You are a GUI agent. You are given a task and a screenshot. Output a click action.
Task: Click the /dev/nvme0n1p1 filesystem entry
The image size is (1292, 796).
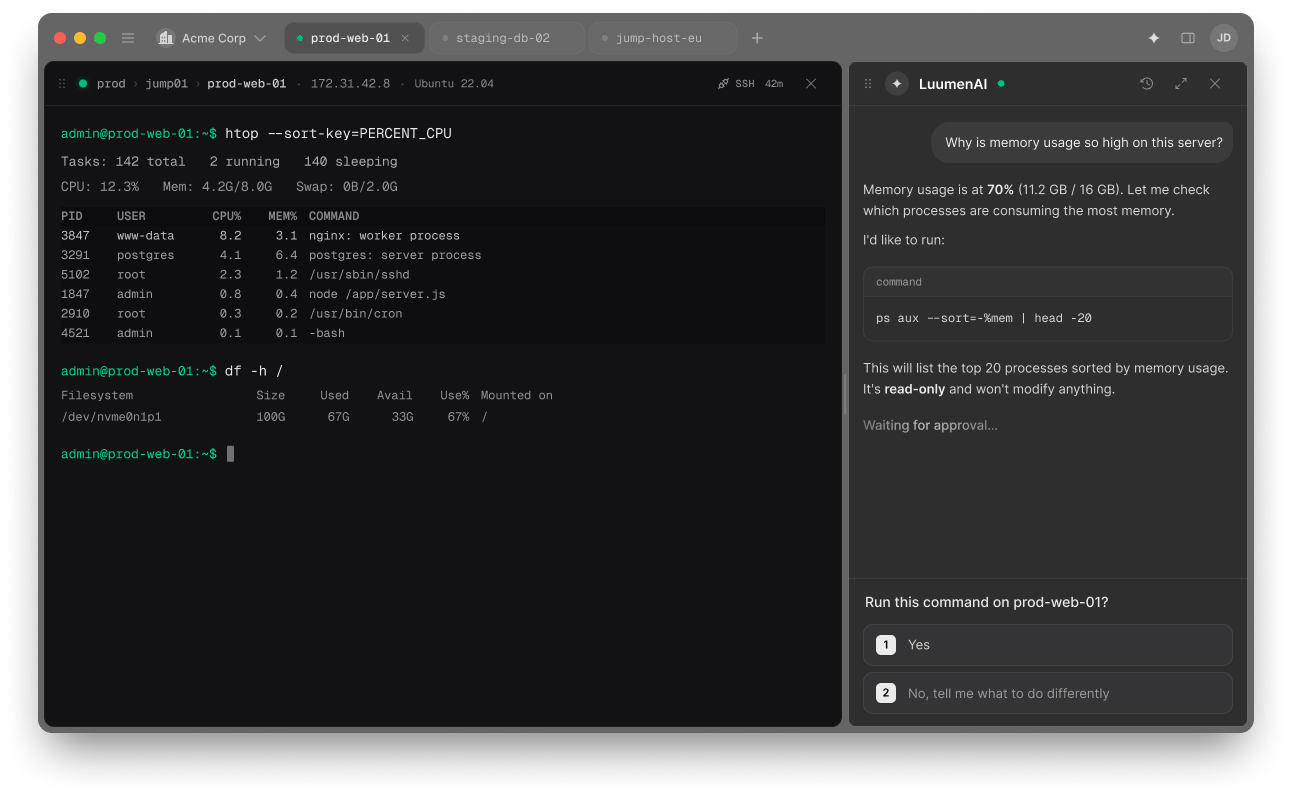pos(111,417)
